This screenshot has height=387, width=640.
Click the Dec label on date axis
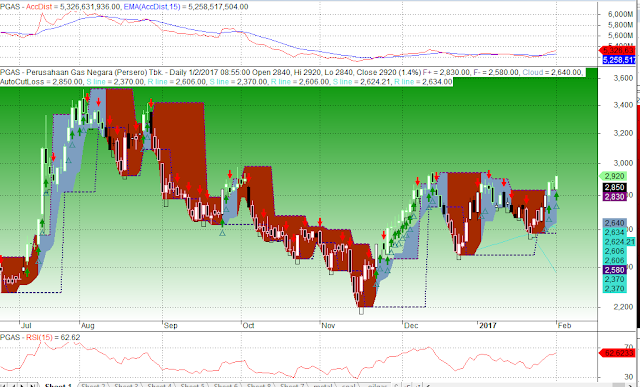tap(411, 325)
